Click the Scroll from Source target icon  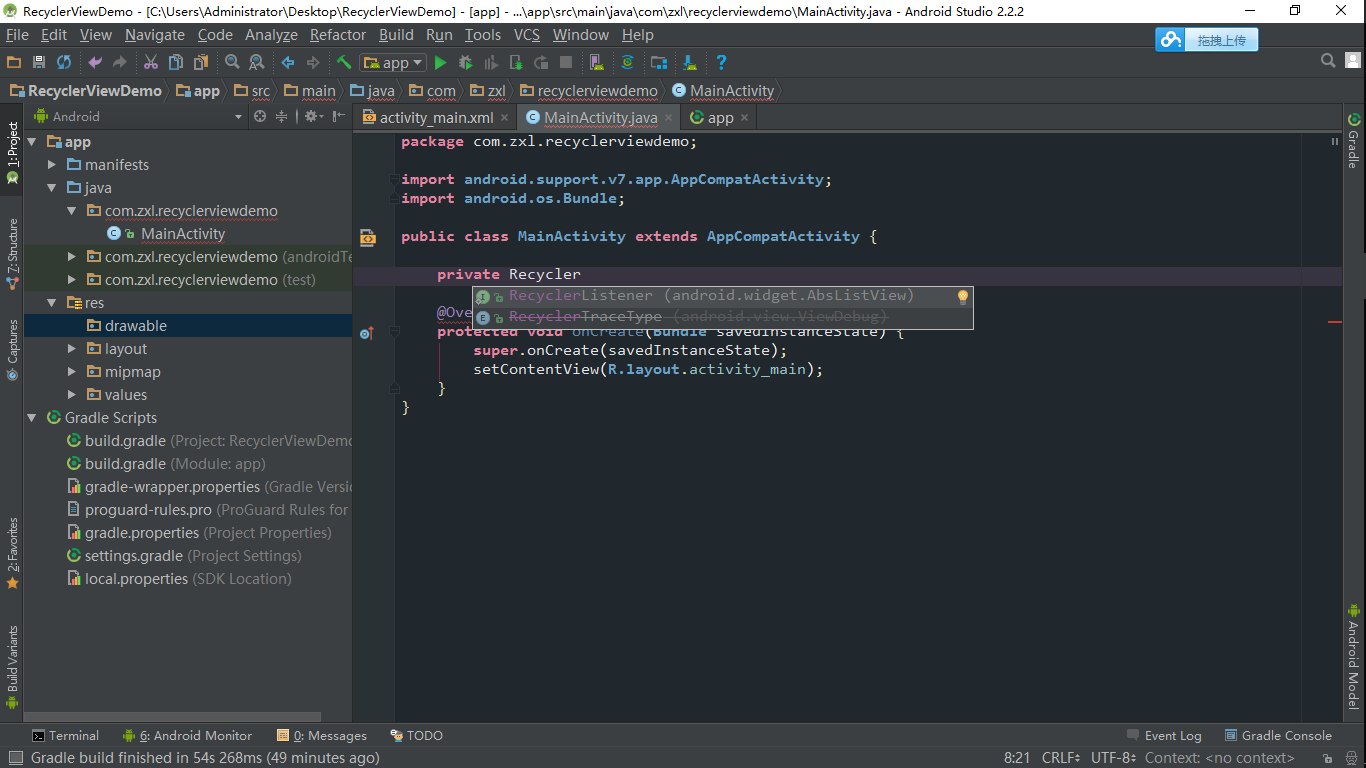coord(260,116)
